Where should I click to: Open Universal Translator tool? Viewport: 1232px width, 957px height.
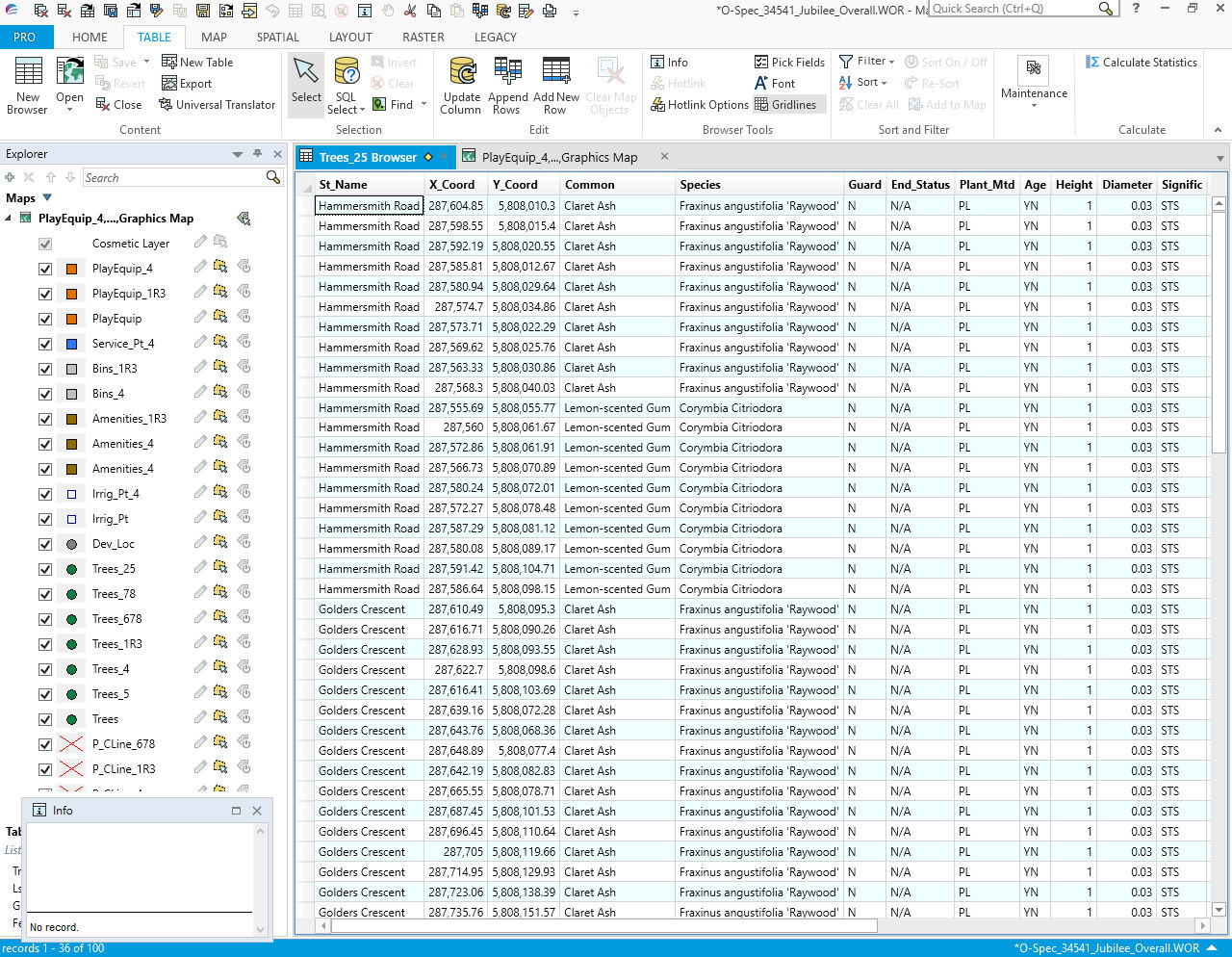(217, 104)
